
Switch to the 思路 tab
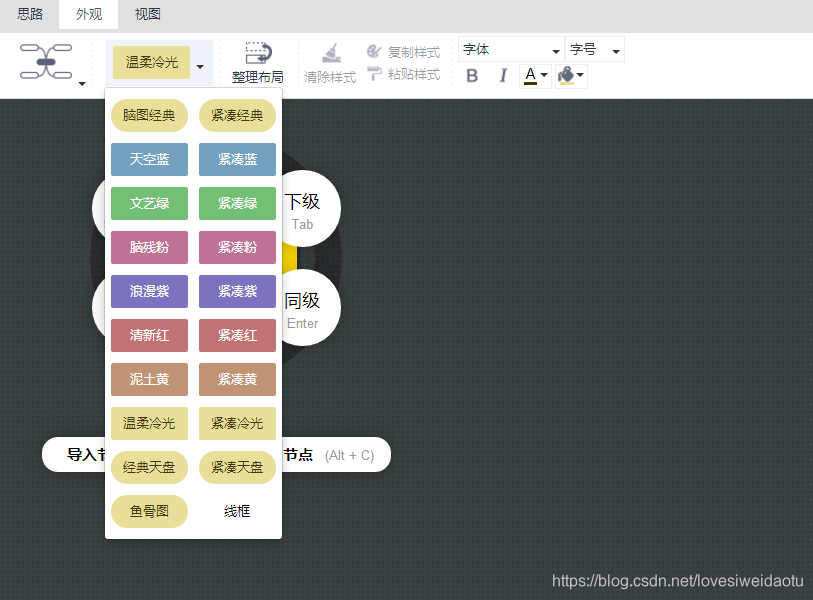tap(30, 14)
